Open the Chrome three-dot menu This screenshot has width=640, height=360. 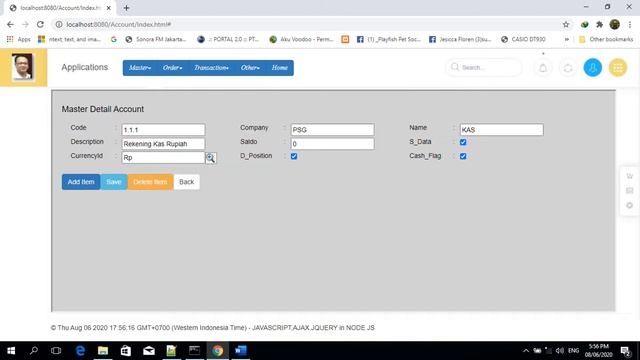click(630, 24)
